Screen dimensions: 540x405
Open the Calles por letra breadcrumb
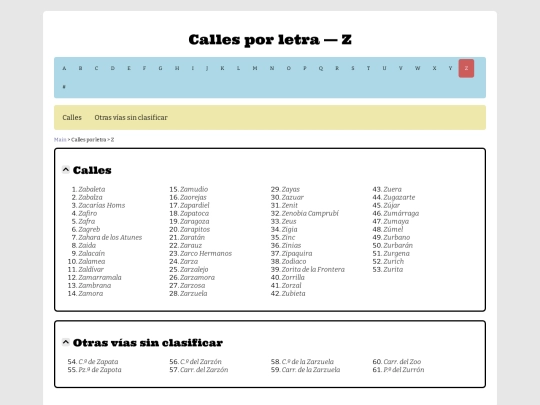point(89,139)
